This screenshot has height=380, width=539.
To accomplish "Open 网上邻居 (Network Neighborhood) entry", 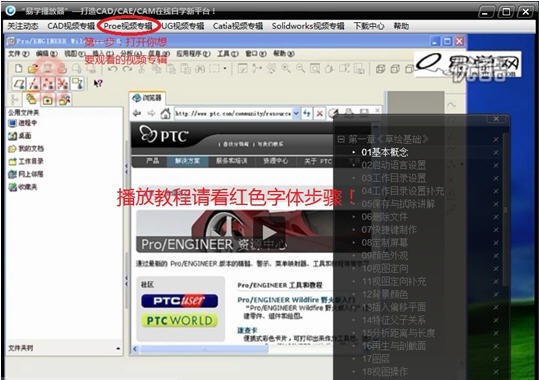I will (26, 174).
